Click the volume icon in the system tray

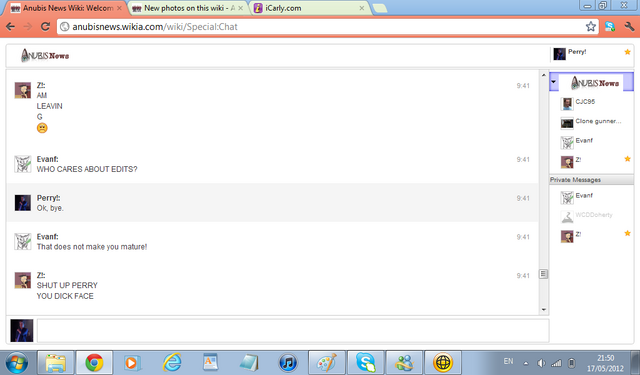pos(541,363)
